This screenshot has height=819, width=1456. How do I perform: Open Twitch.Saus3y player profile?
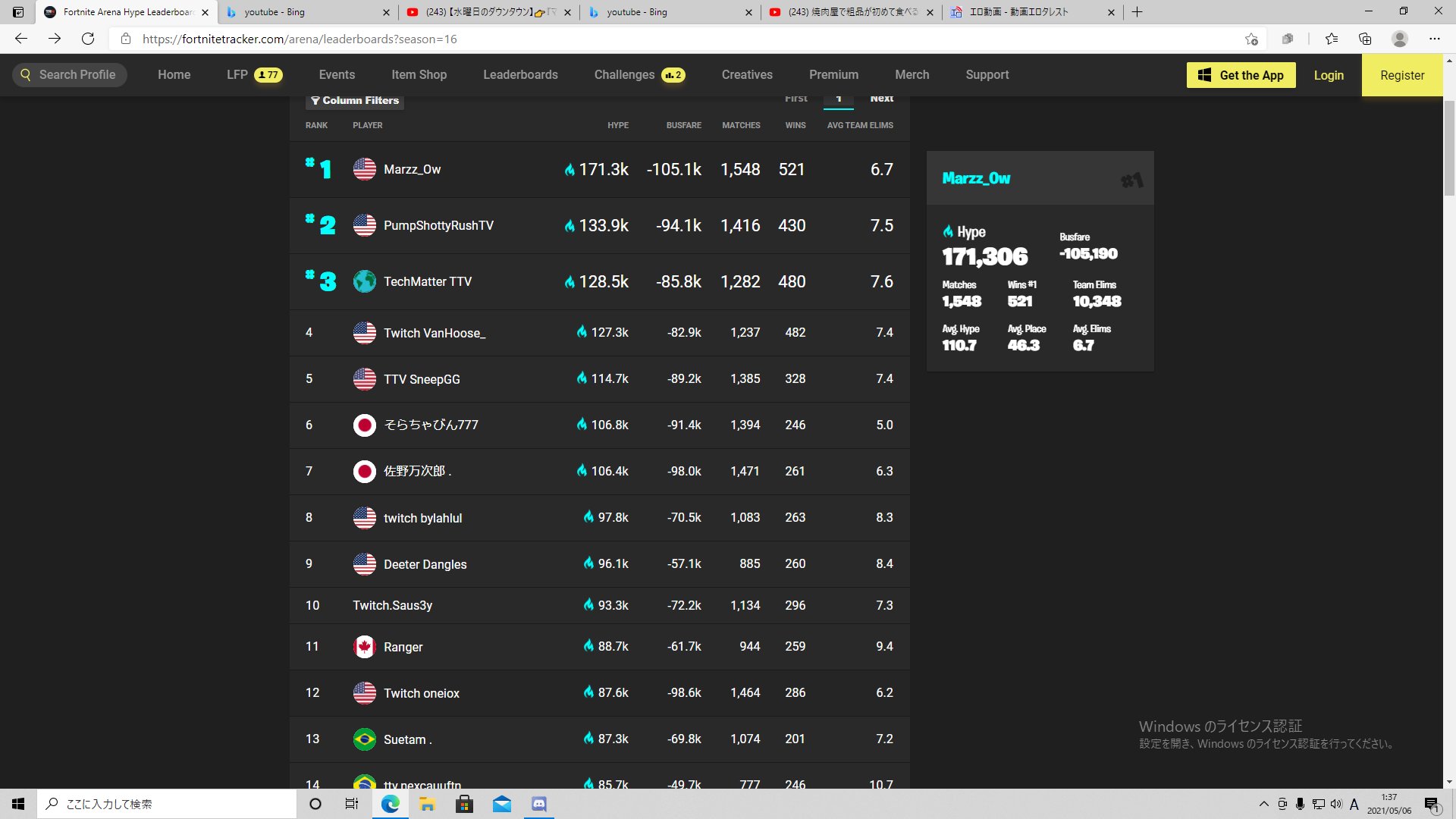[x=392, y=605]
